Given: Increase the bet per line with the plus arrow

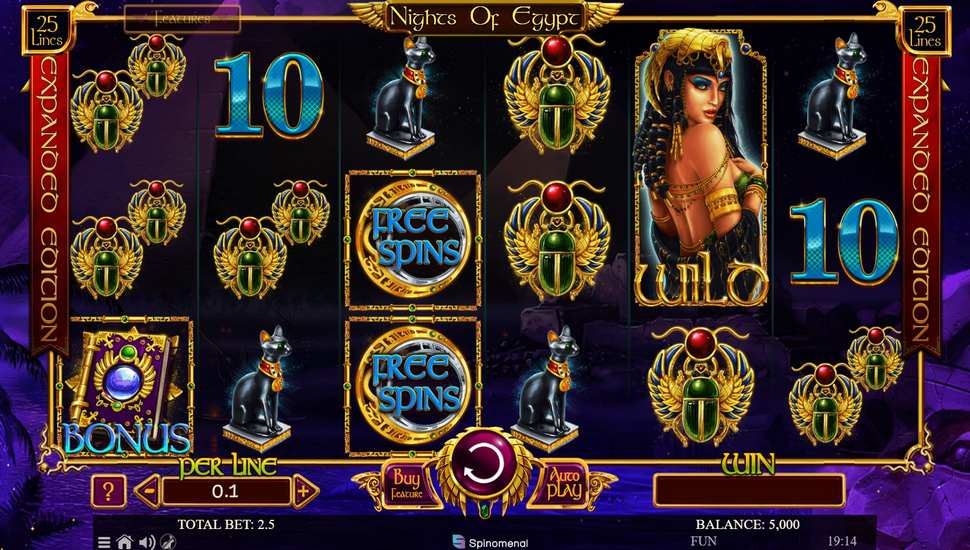Looking at the screenshot, I should tap(305, 492).
